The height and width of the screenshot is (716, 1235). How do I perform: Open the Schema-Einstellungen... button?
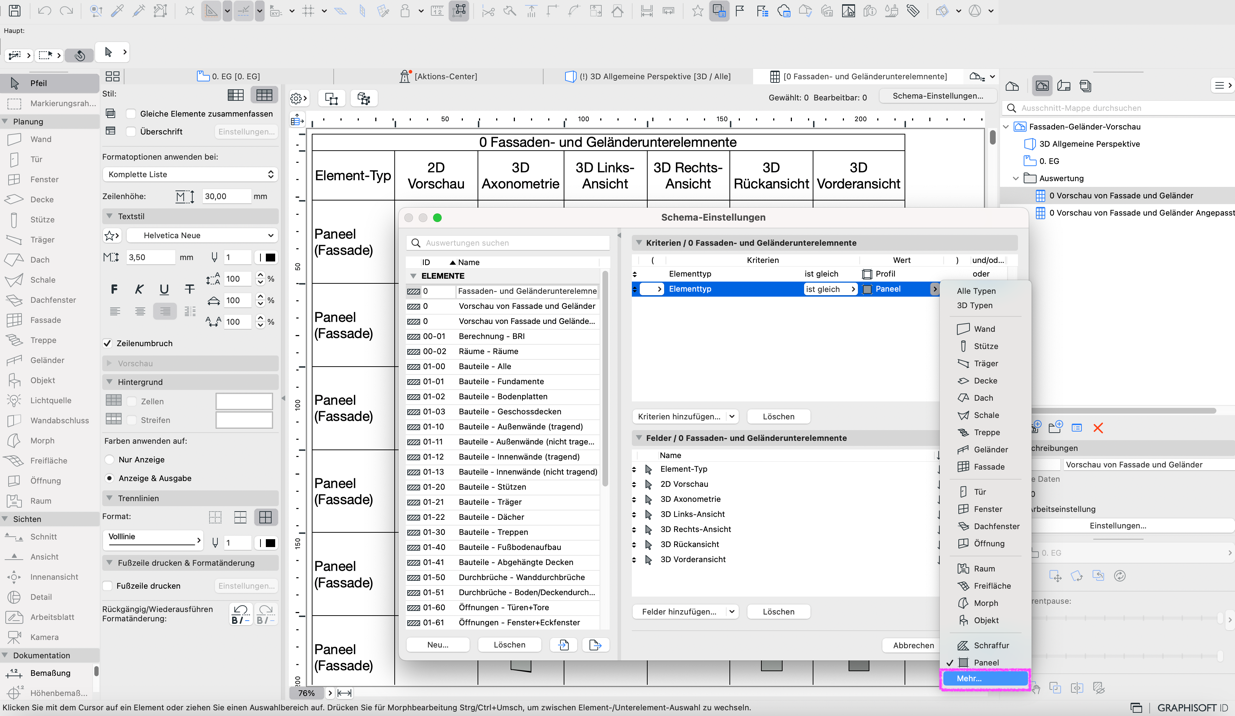(x=937, y=96)
